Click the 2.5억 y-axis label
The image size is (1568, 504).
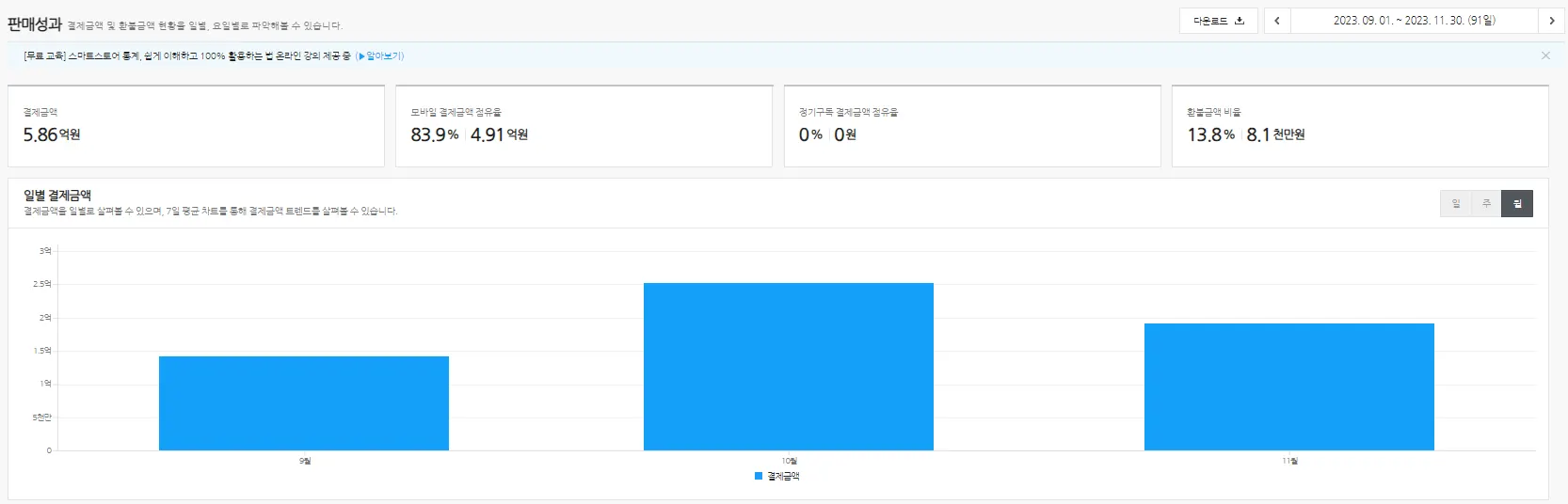(42, 284)
